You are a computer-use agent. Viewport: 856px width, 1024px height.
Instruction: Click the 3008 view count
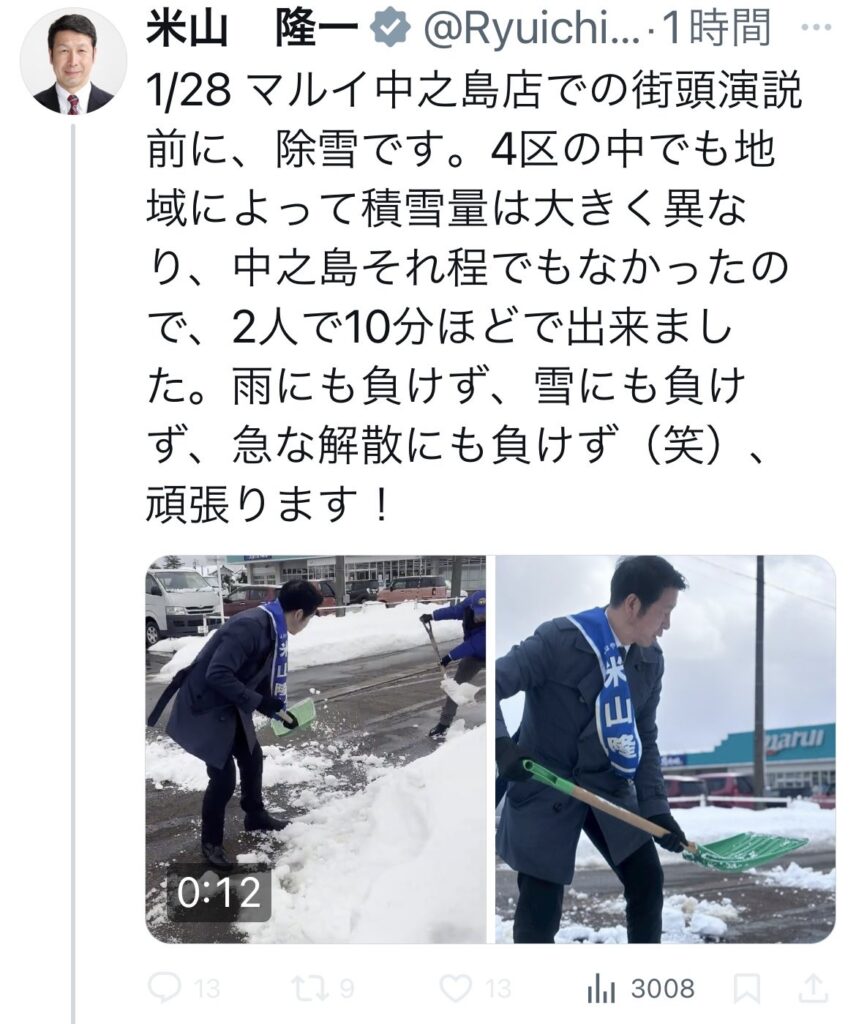[x=662, y=989]
